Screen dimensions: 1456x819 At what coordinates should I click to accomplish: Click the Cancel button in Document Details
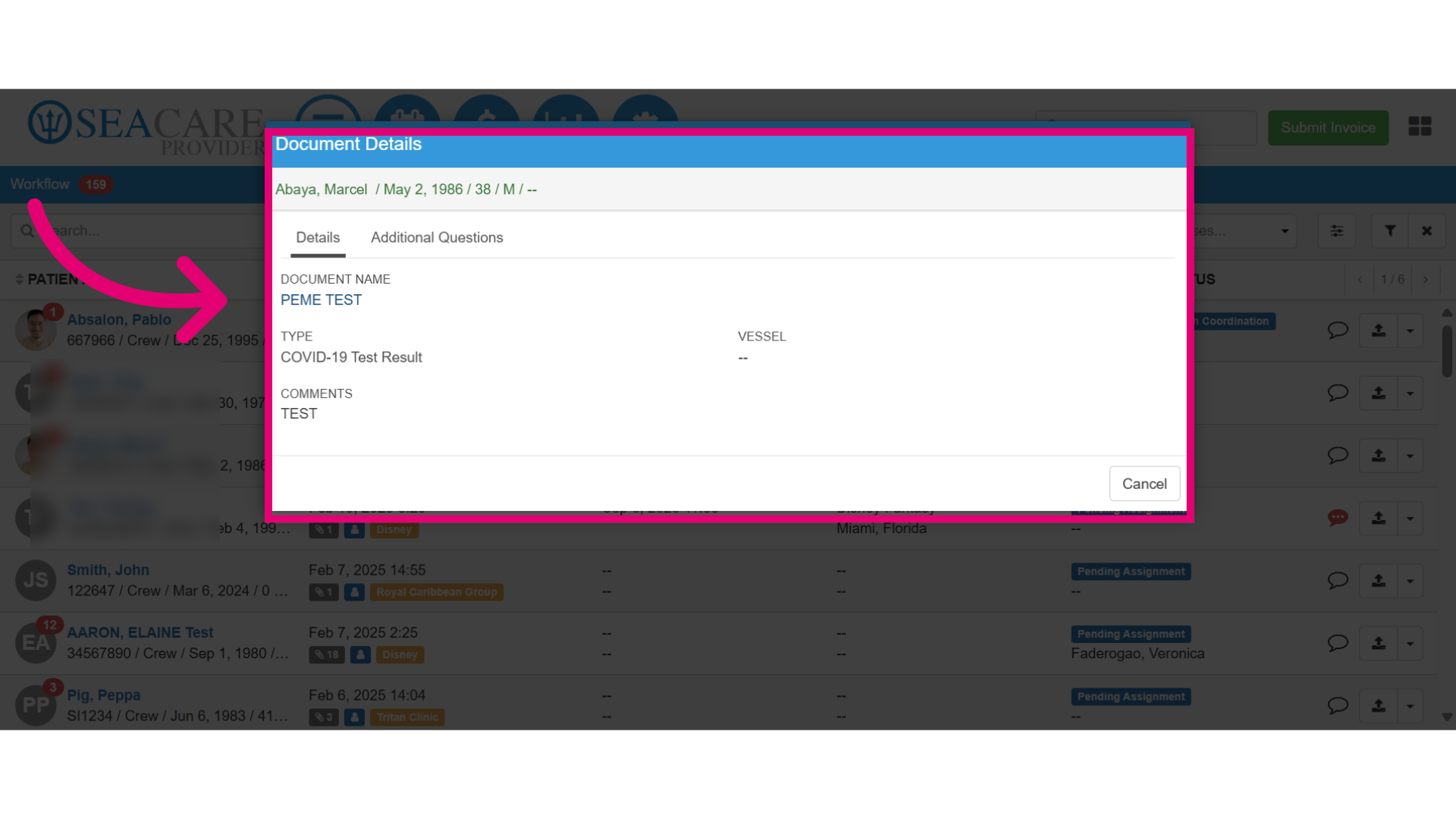point(1144,484)
